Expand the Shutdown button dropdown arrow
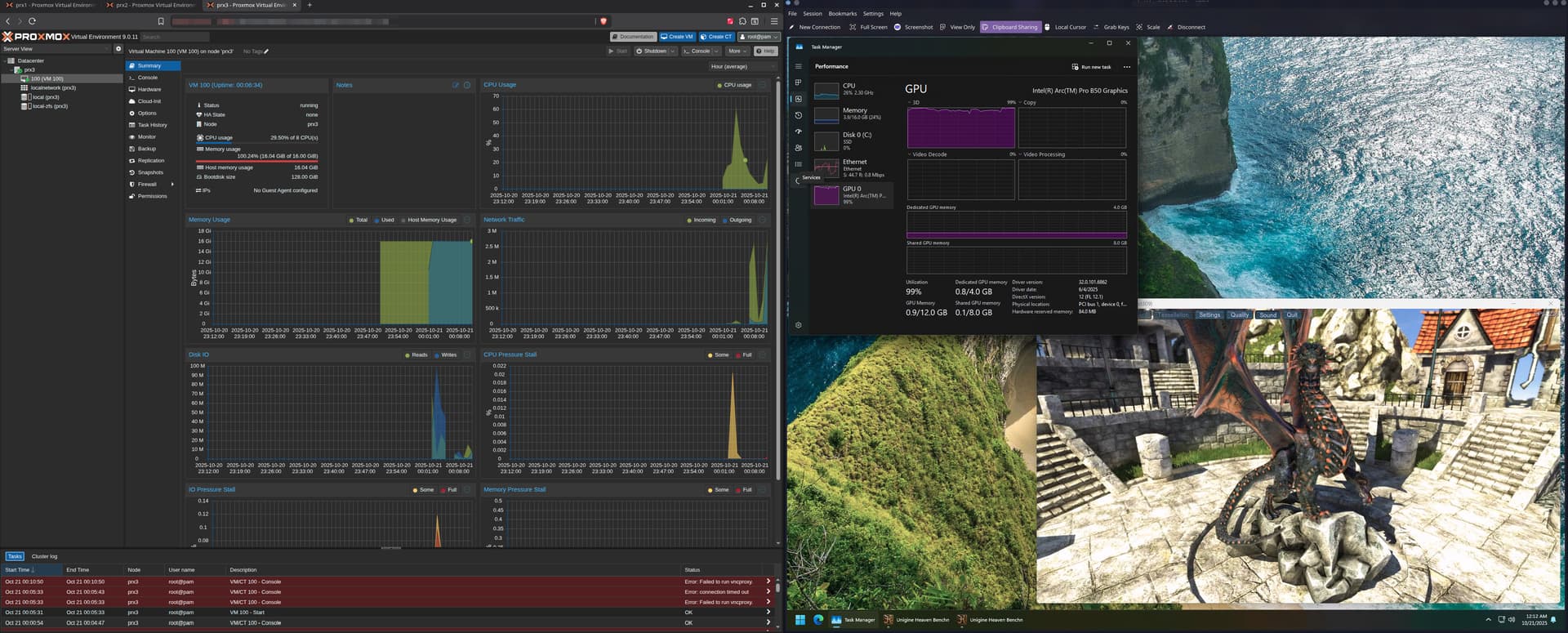This screenshot has height=633, width=1568. (673, 51)
